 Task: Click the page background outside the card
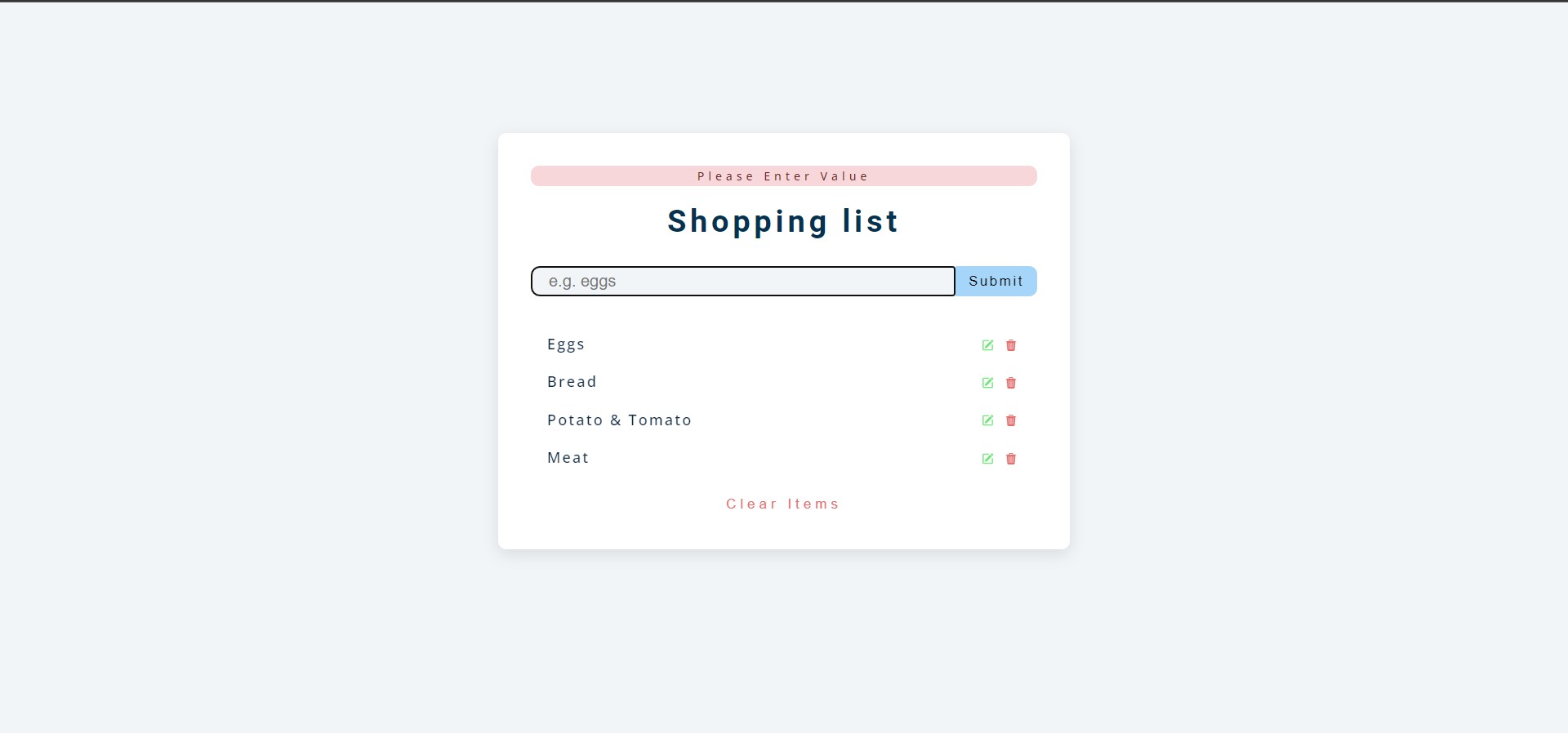[x=245, y=367]
